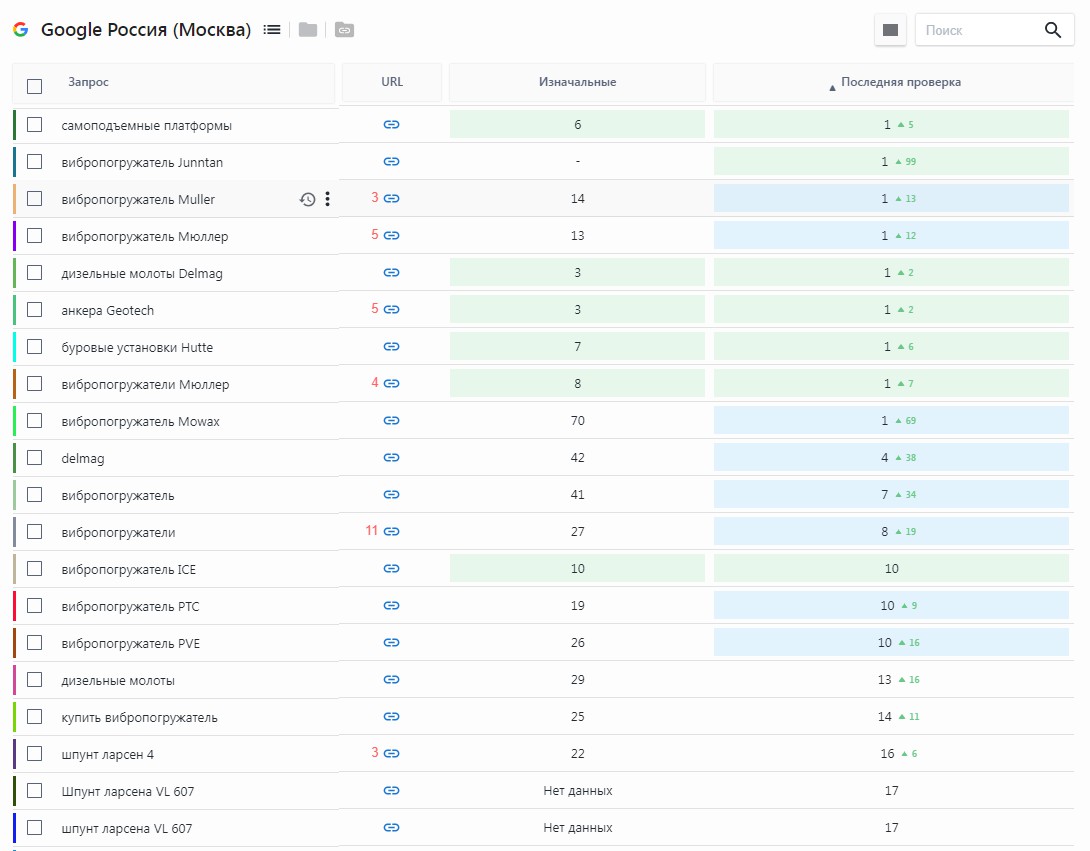The width and height of the screenshot is (1090, 851).
Task: Click the square view button near search
Action: (890, 31)
